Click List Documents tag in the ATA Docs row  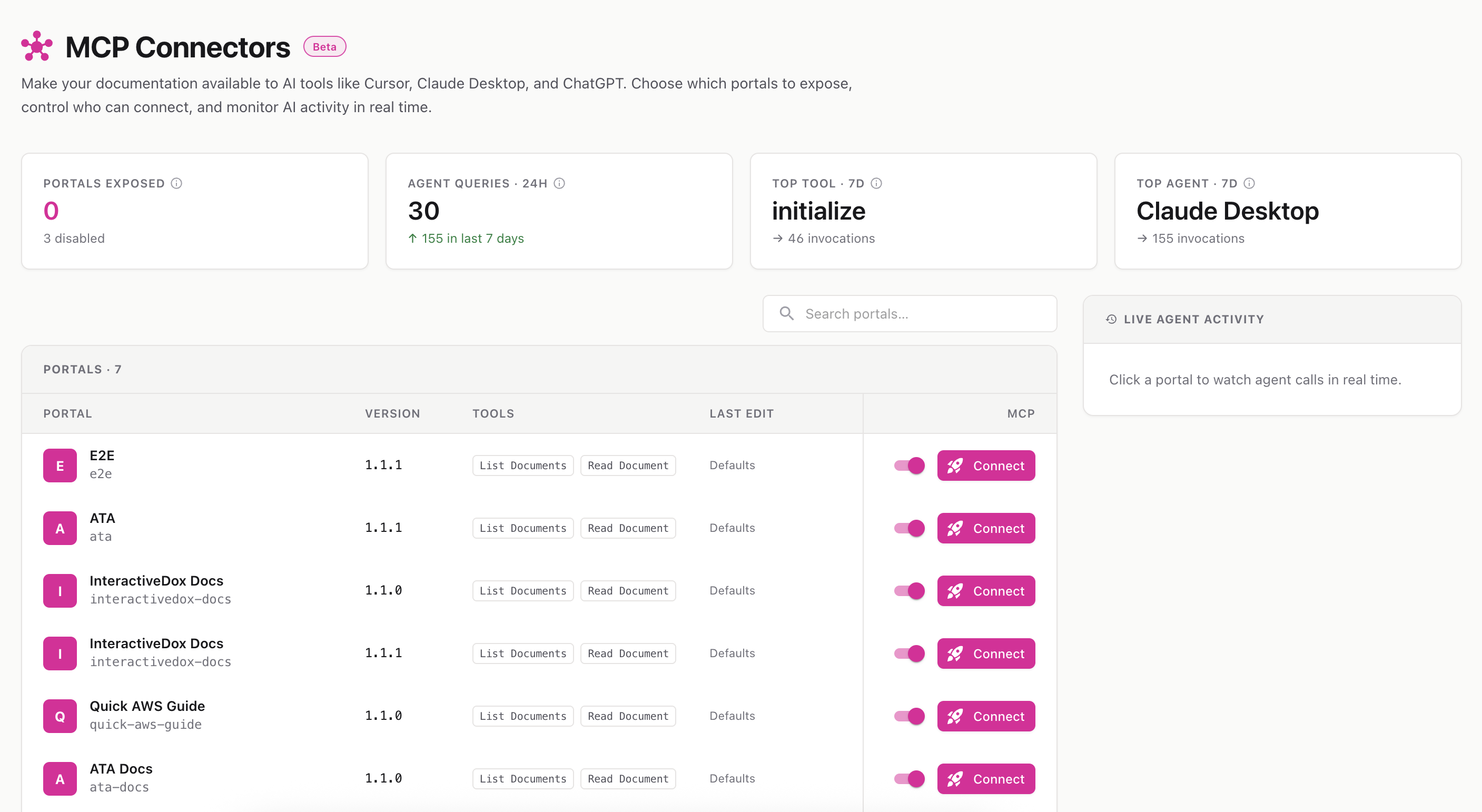523,779
